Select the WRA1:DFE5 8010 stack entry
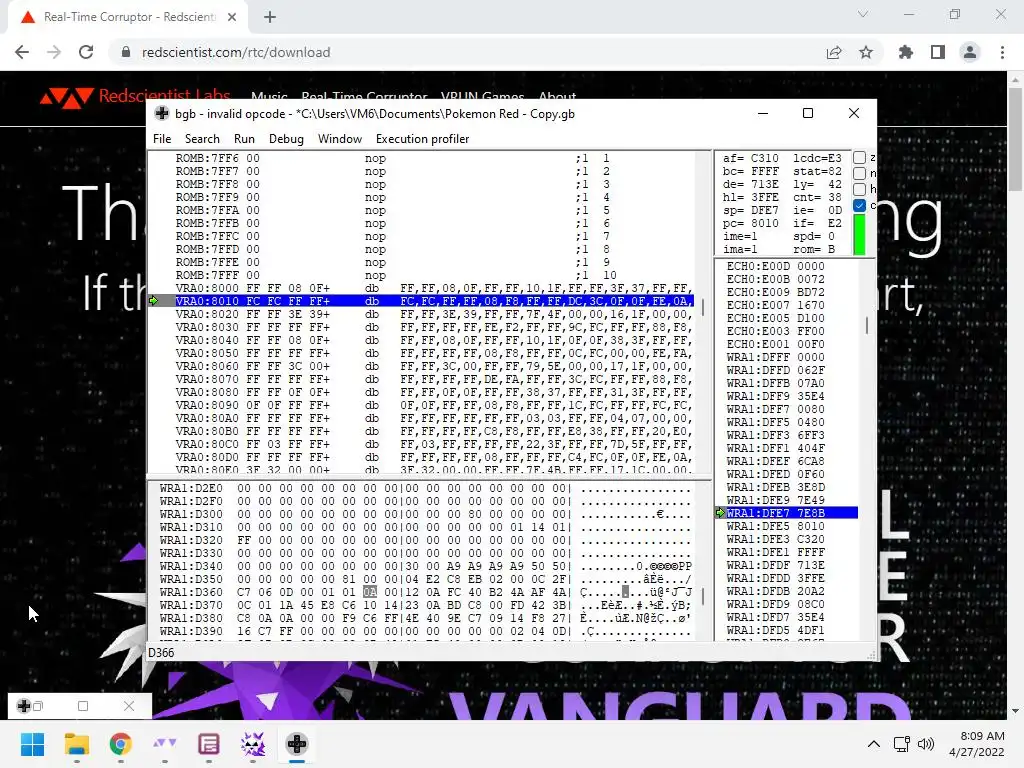 [x=787, y=526]
